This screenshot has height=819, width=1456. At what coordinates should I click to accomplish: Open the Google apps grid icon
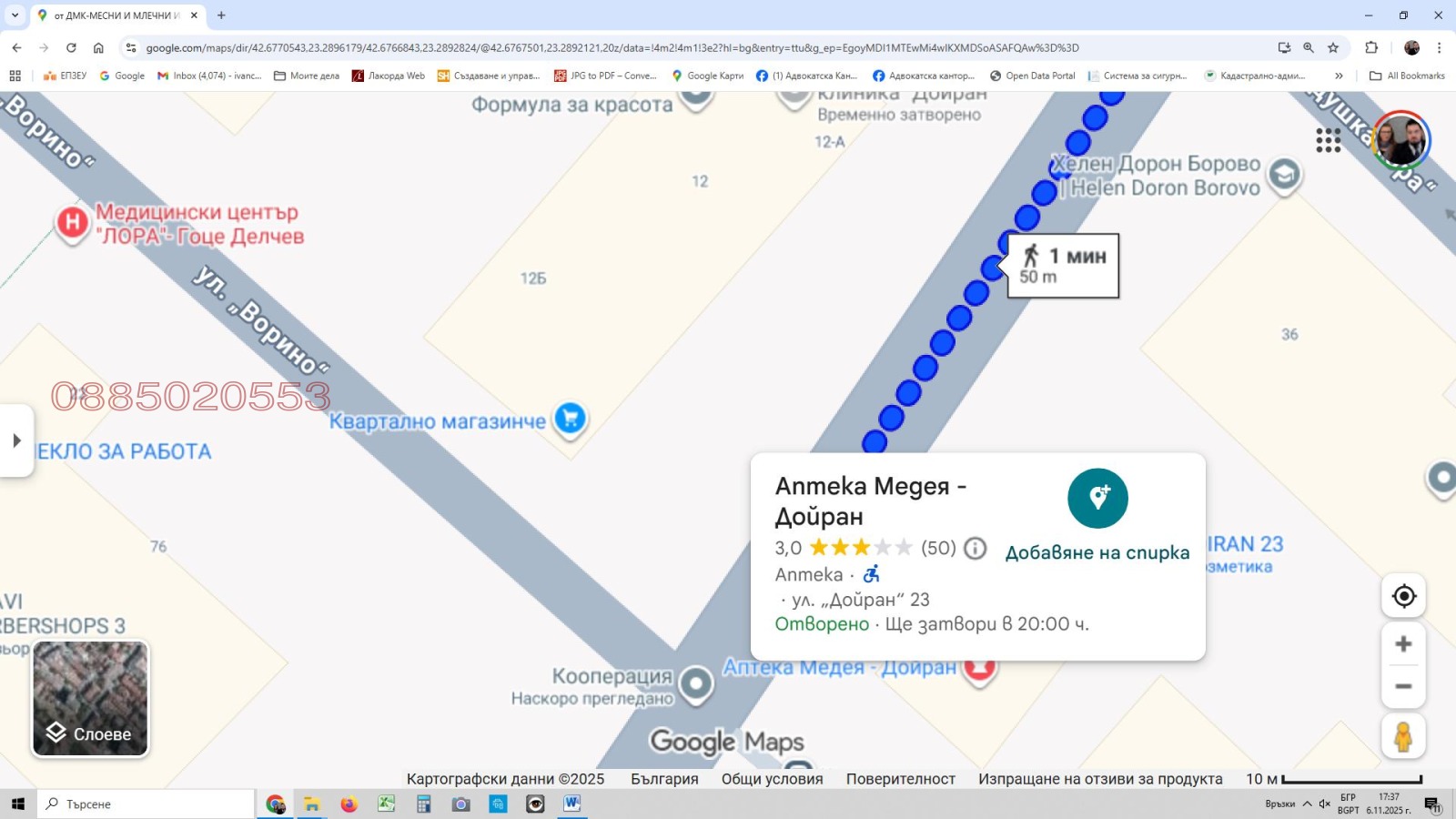[x=1328, y=140]
